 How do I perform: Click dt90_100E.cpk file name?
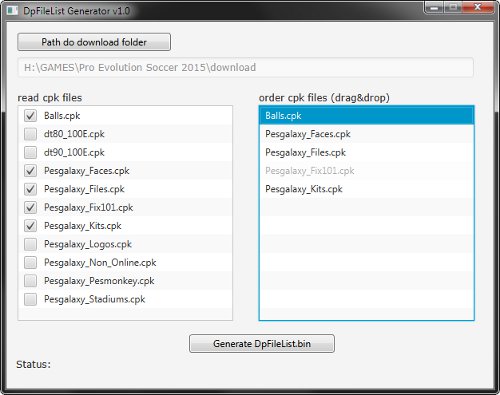point(74,152)
